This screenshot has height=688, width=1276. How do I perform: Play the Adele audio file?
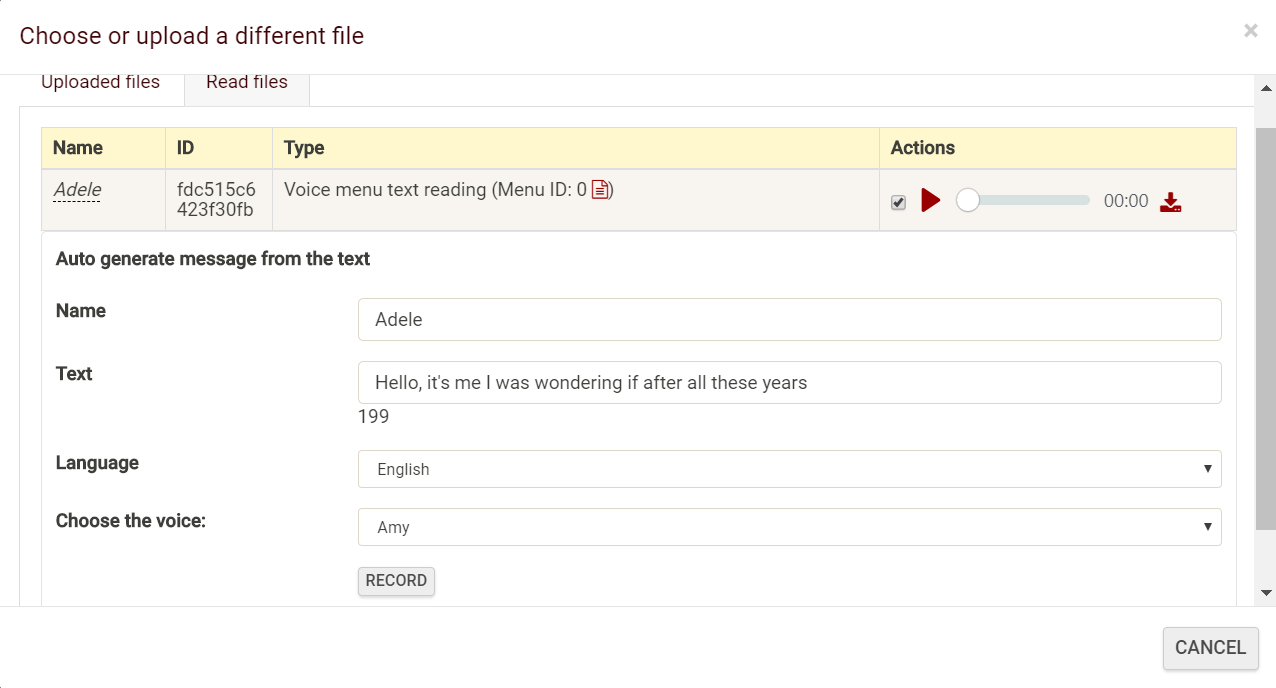(930, 201)
